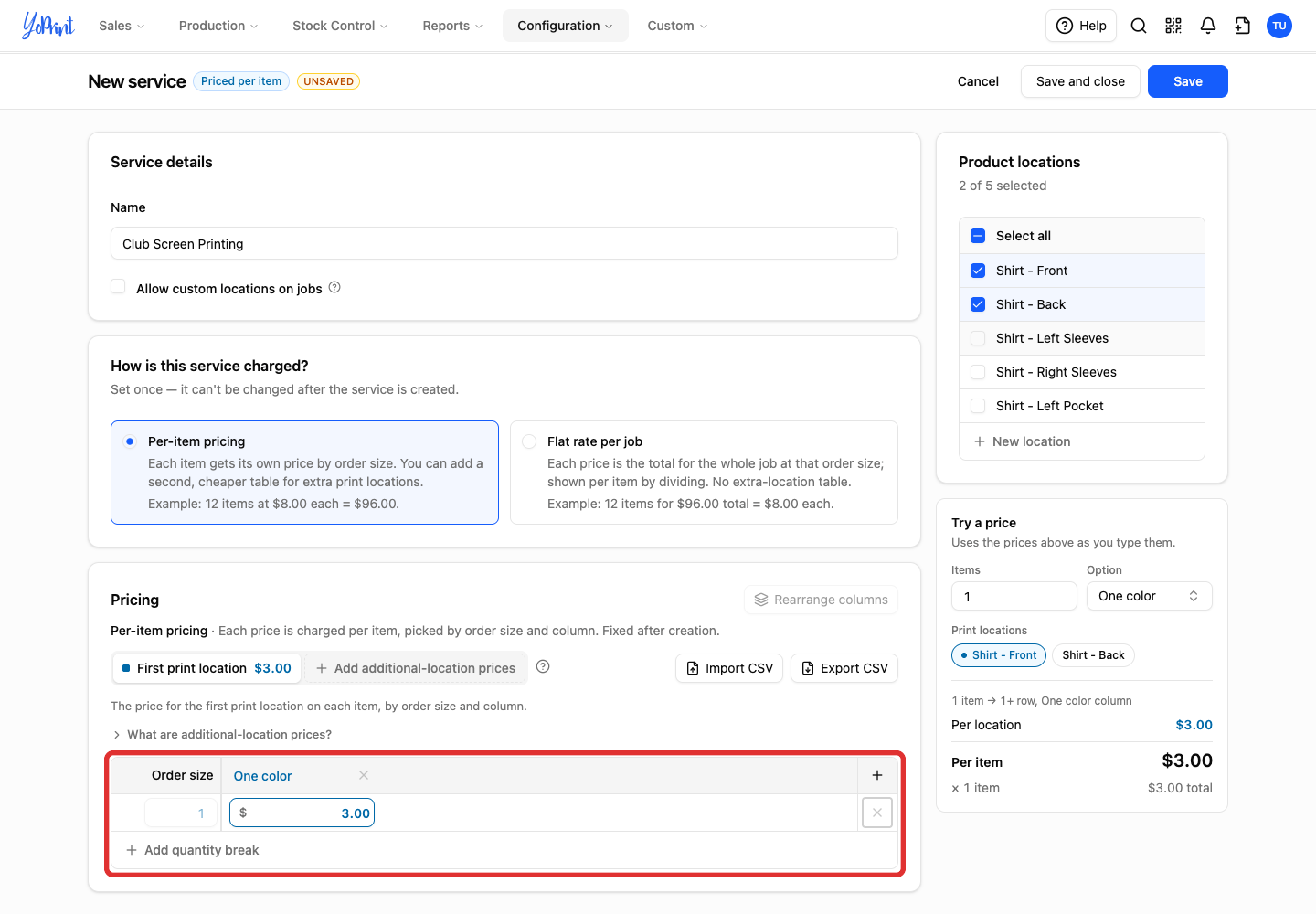Click Import CSV button
This screenshot has height=914, width=1316.
[x=729, y=668]
